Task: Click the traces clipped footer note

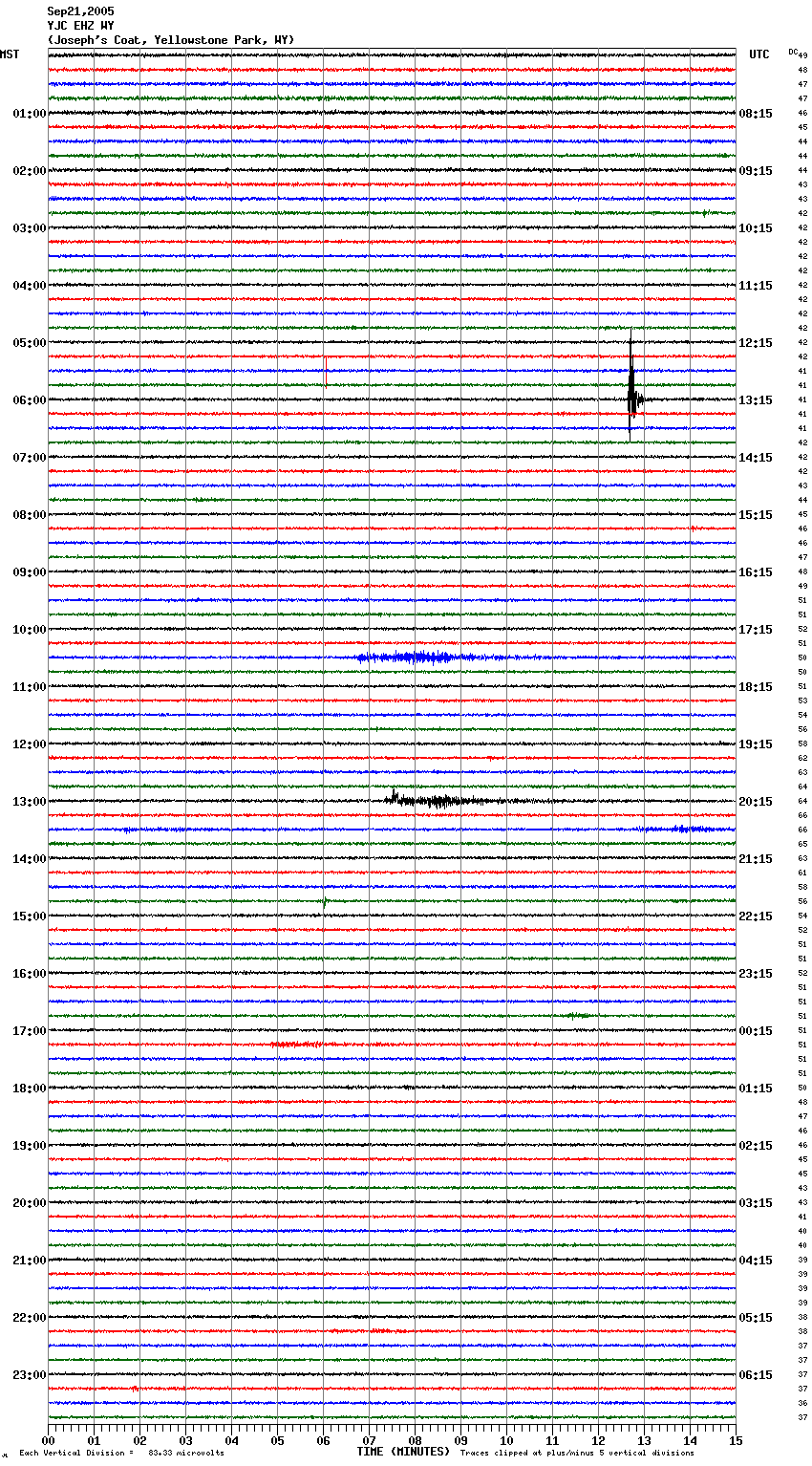Action: (577, 1453)
